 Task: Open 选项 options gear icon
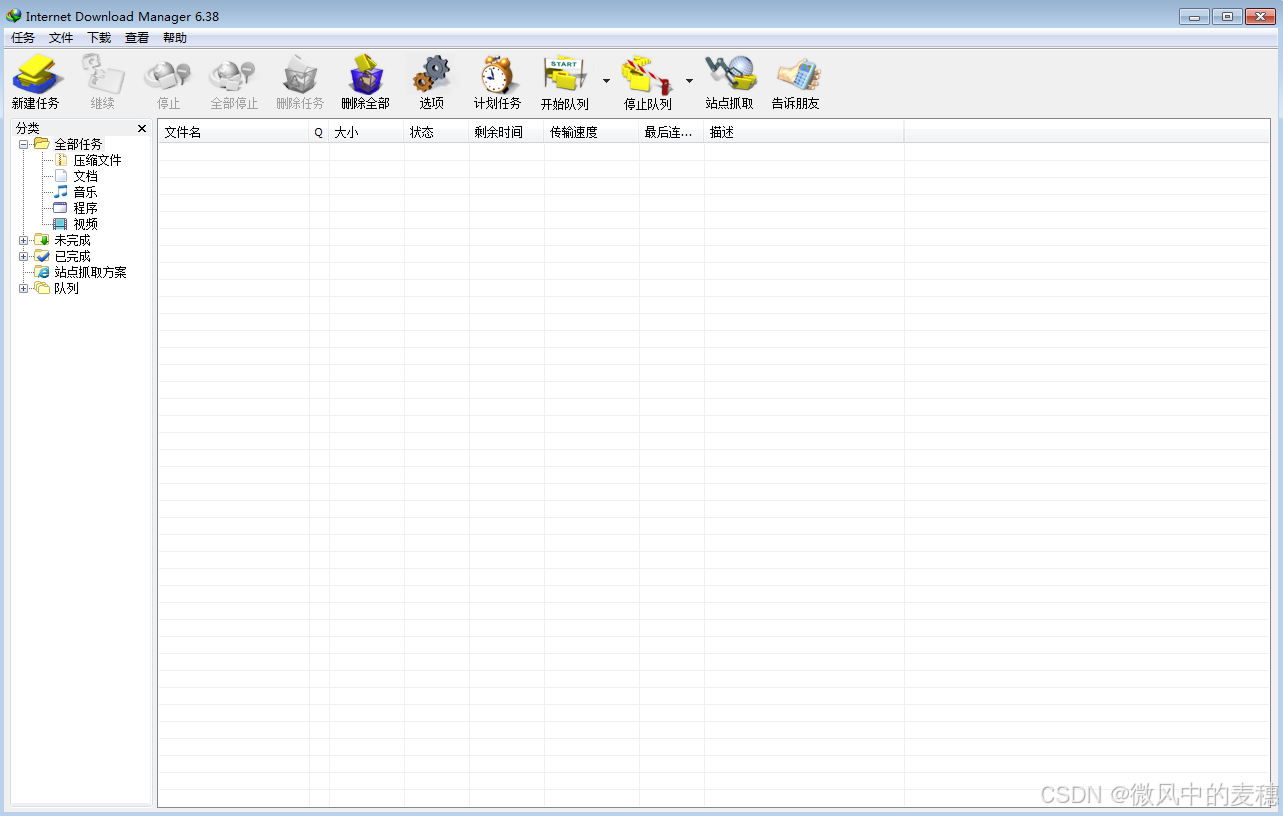click(432, 75)
